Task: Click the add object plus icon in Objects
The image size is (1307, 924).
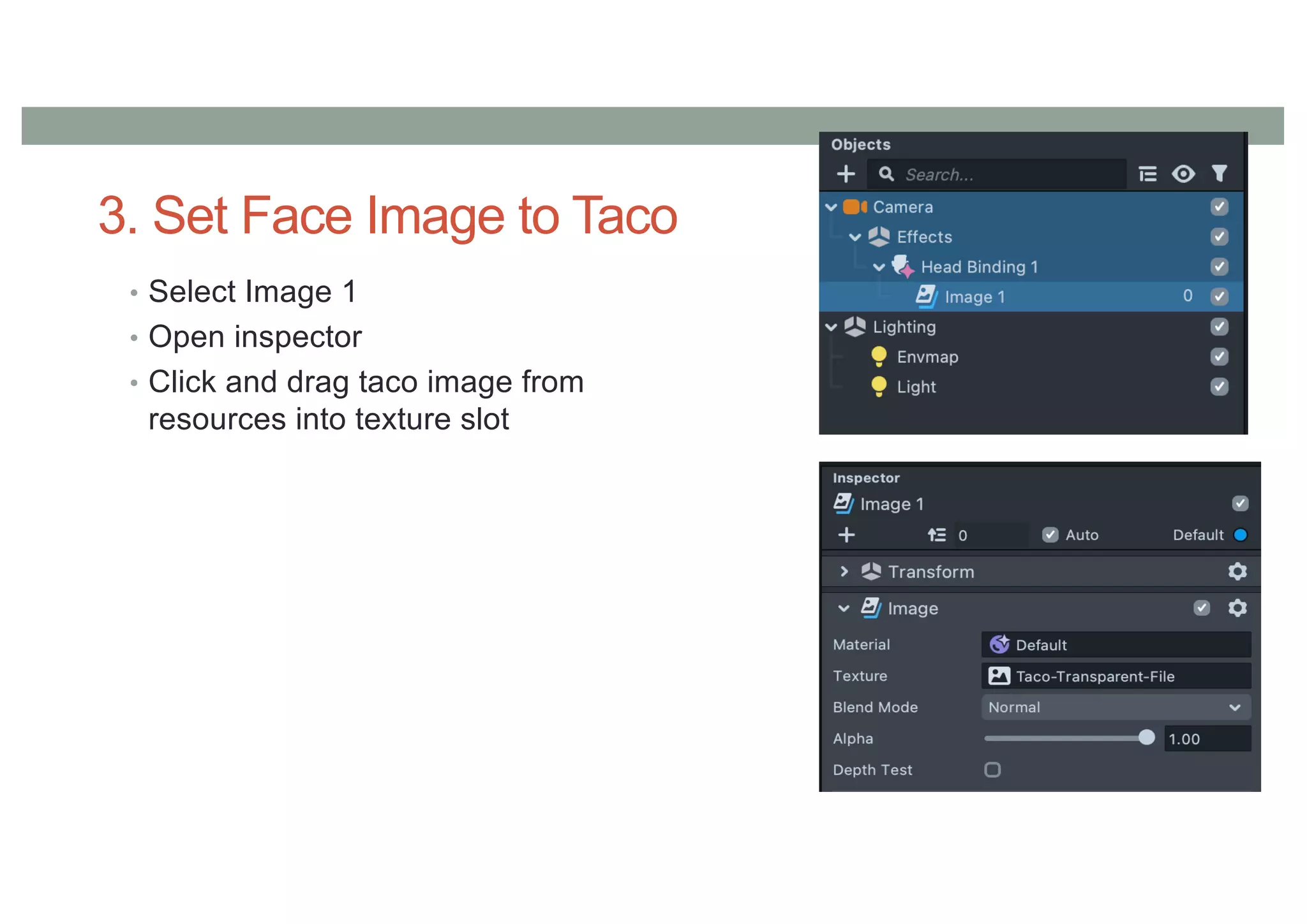Action: pyautogui.click(x=846, y=174)
